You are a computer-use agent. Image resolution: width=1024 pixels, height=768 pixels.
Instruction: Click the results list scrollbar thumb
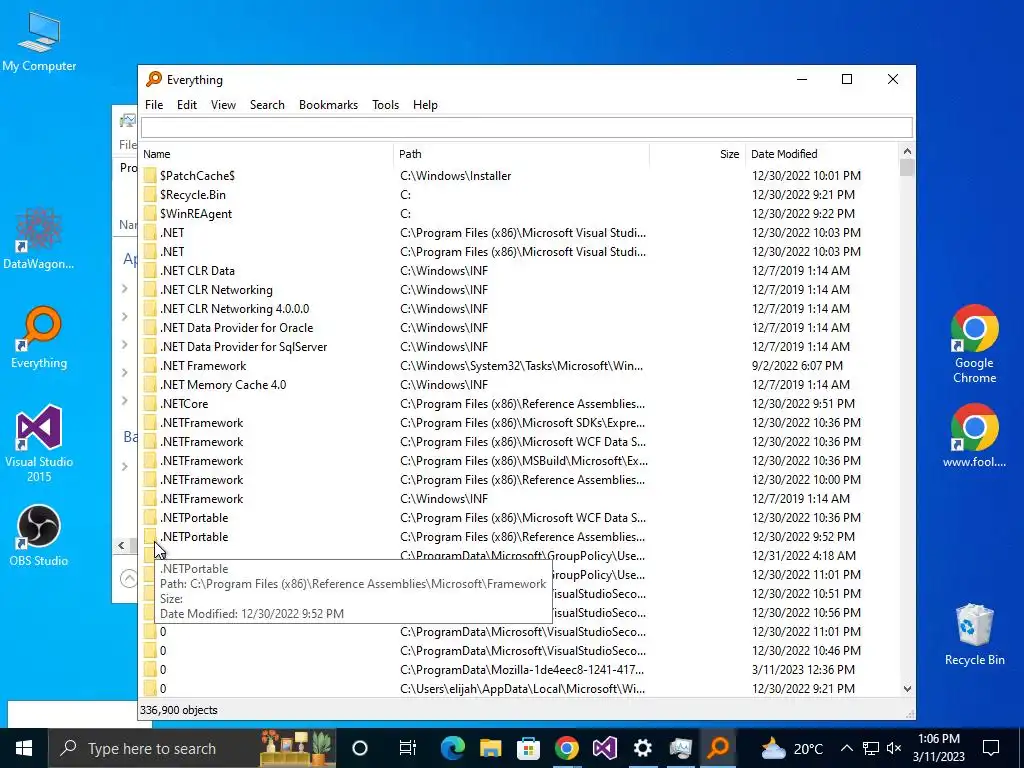click(x=906, y=168)
